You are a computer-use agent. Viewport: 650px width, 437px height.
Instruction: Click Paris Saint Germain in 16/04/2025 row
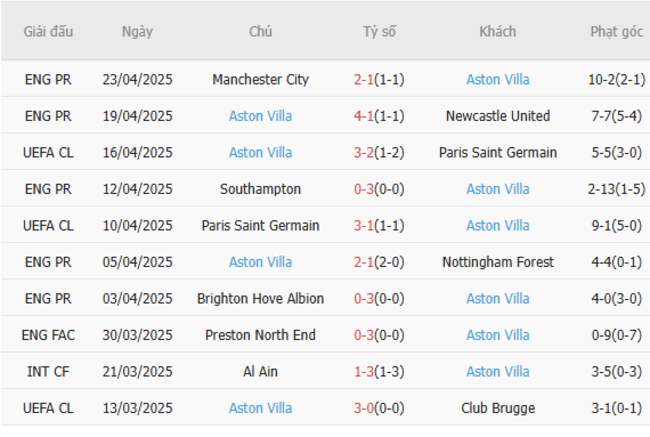coord(498,153)
